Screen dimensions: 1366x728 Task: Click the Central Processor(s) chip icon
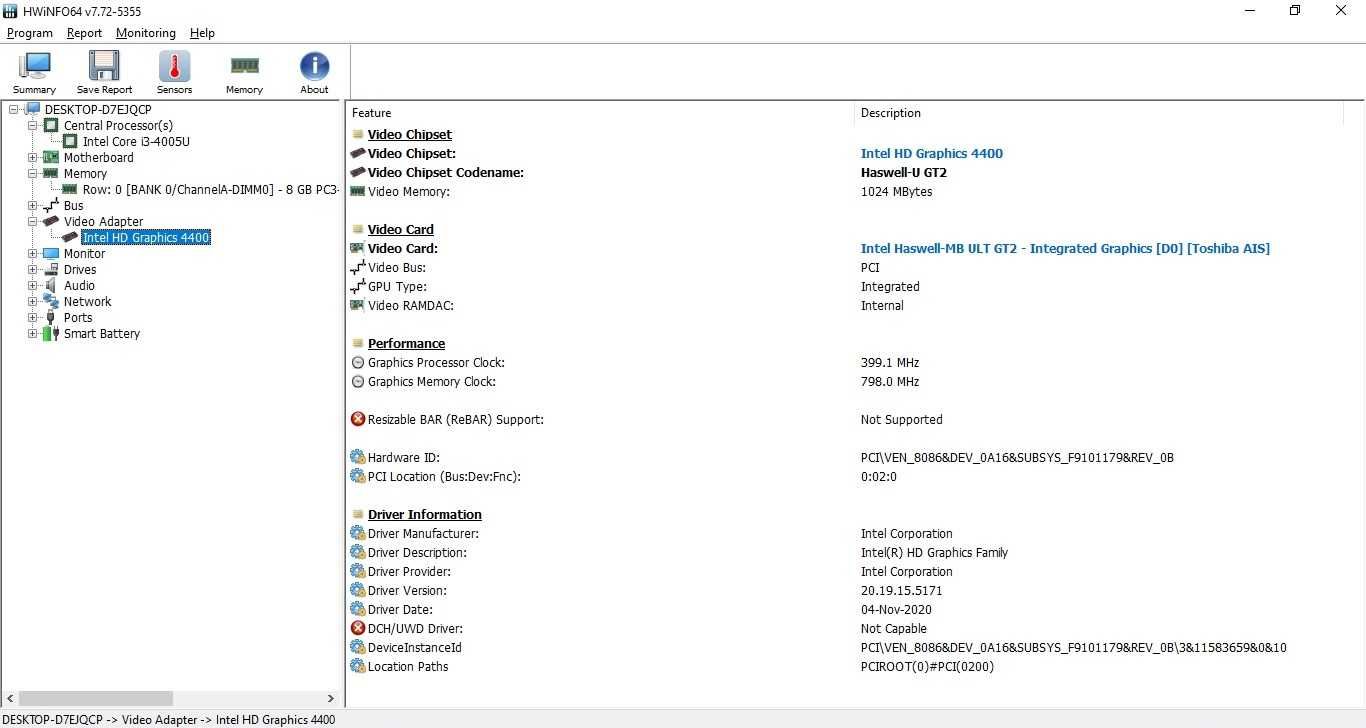point(51,125)
